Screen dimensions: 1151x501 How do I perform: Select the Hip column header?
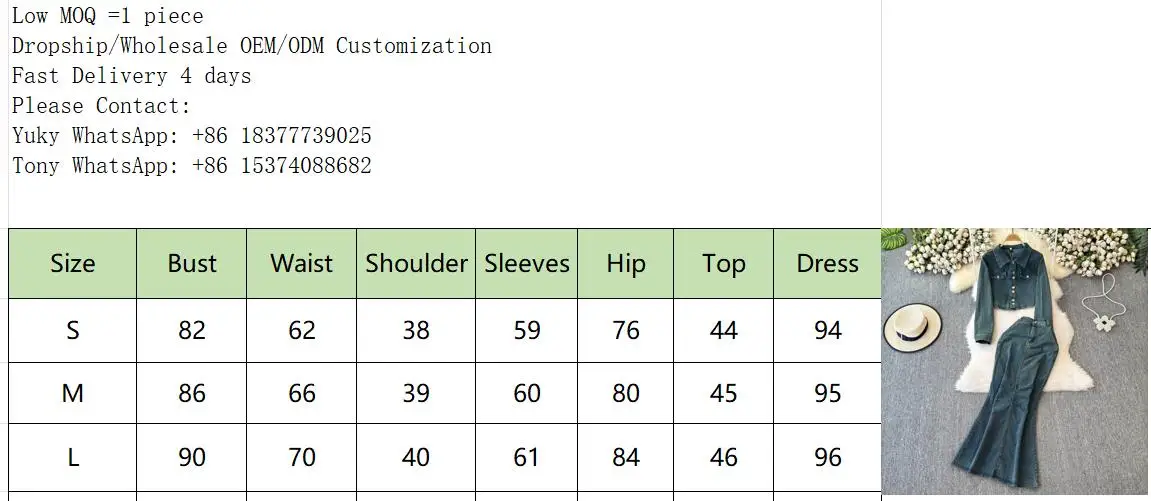625,263
